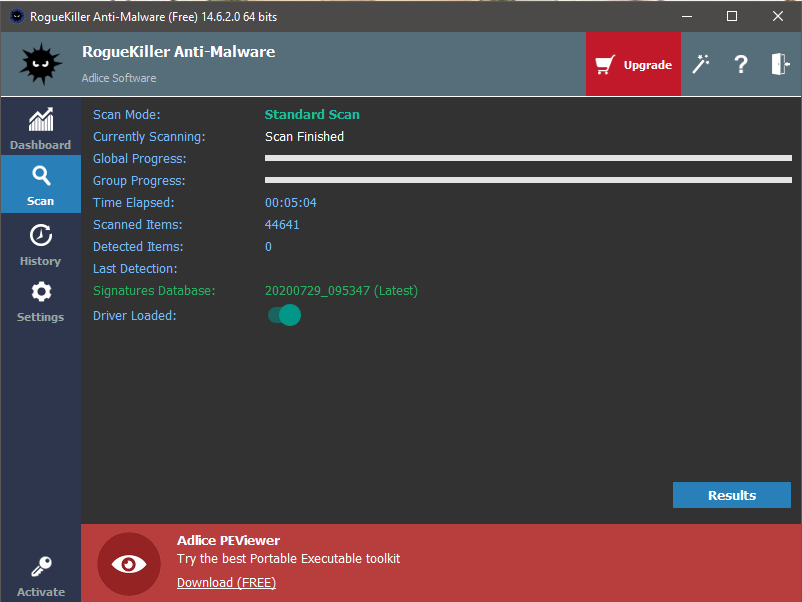Toggle the Driver Loaded switch

(x=284, y=315)
